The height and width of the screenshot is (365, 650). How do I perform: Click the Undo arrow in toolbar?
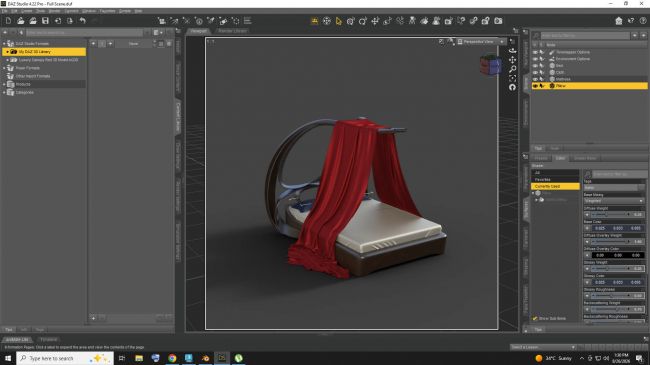(82, 21)
